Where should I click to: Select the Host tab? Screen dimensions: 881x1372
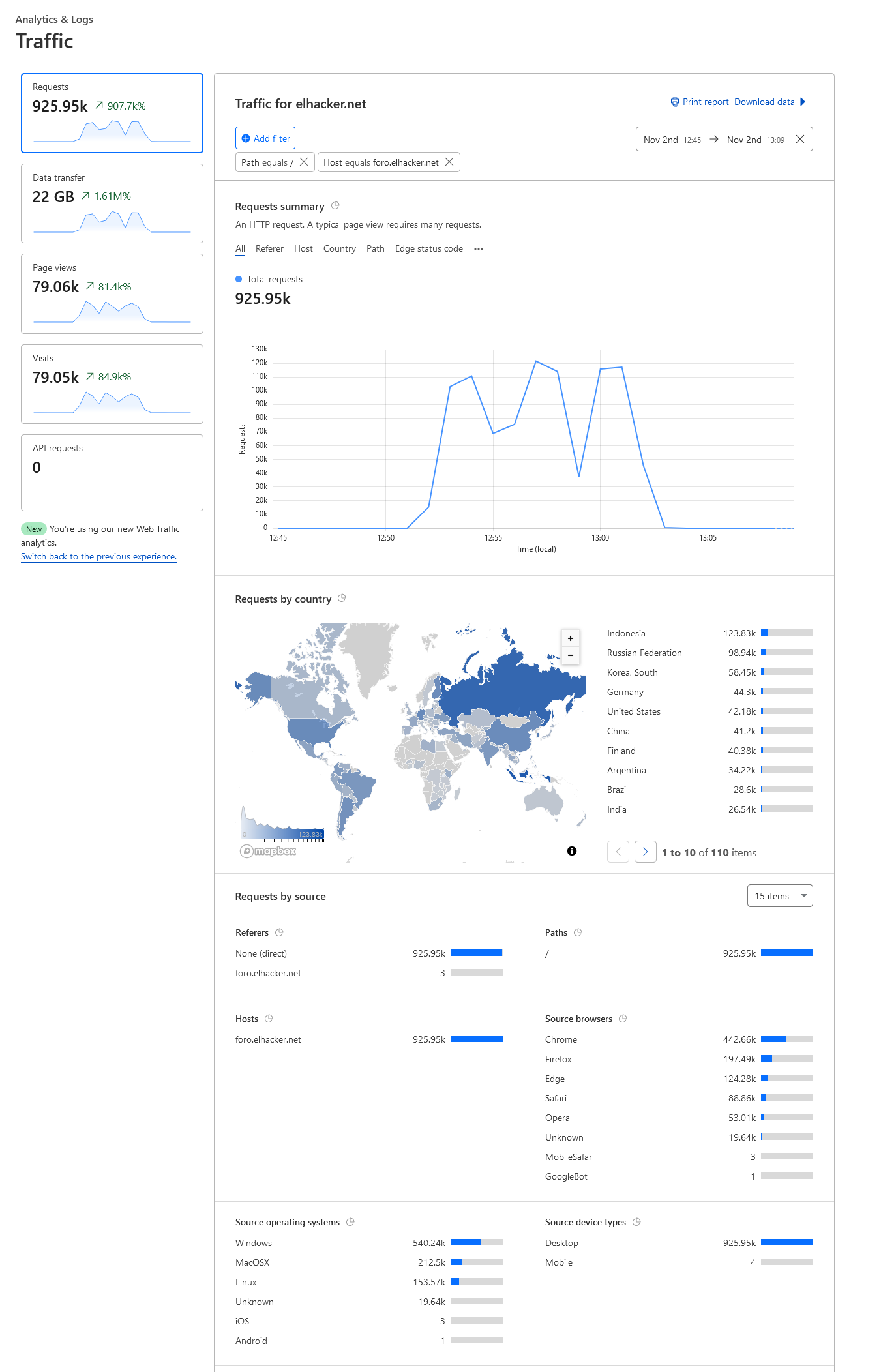(303, 249)
